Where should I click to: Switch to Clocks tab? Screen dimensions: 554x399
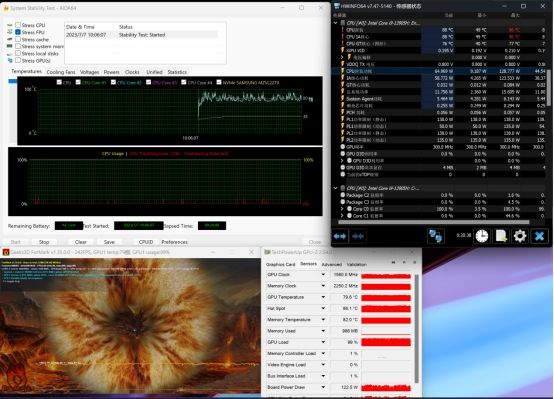(132, 72)
